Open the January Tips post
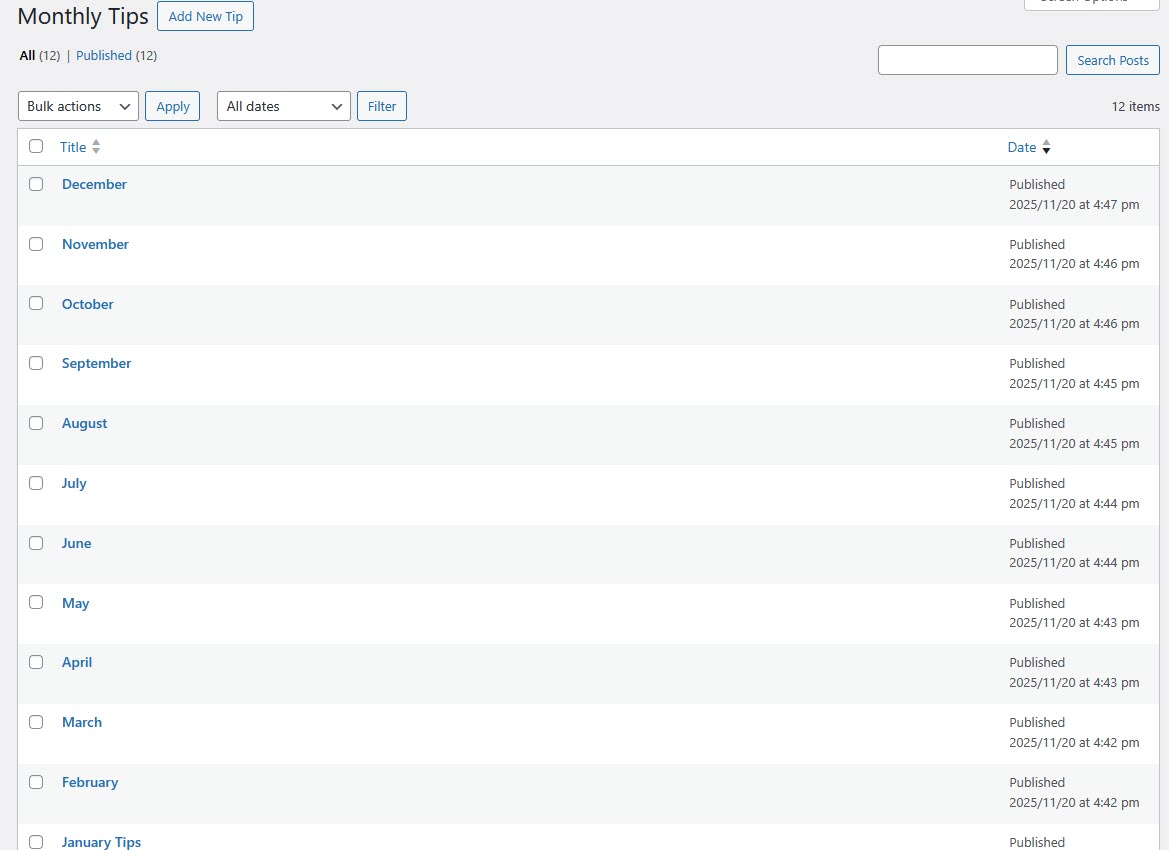This screenshot has width=1169, height=850. [101, 842]
